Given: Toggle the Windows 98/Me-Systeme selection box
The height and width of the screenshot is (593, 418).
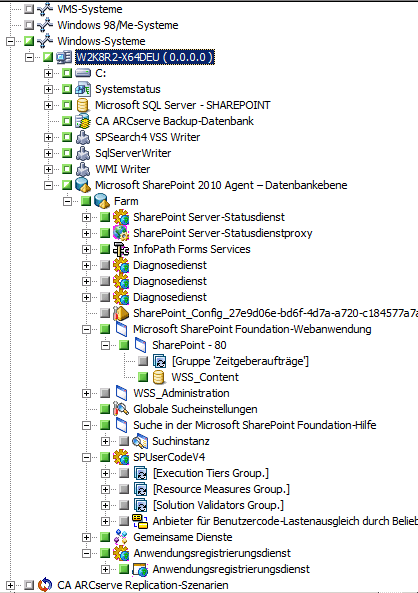Looking at the screenshot, I should [x=29, y=25].
